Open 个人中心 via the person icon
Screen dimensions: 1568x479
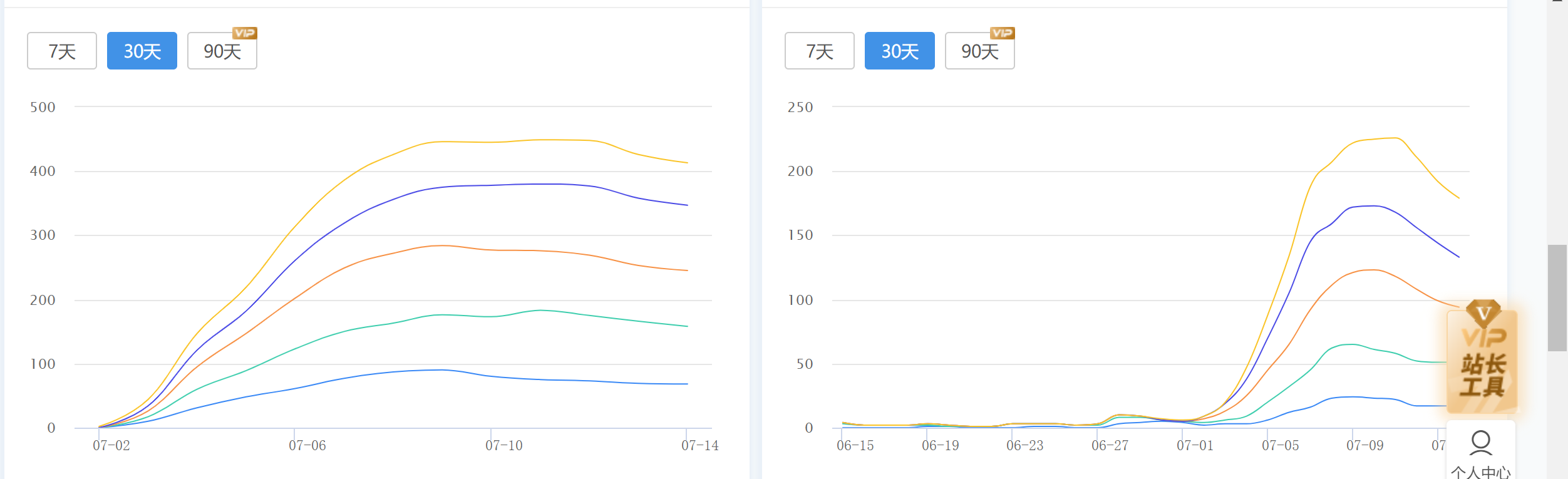(1480, 442)
